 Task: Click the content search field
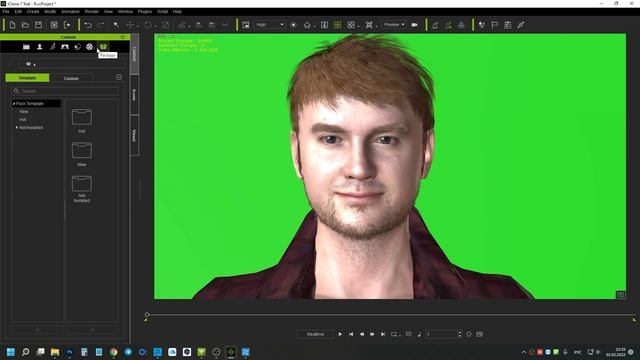pos(65,91)
